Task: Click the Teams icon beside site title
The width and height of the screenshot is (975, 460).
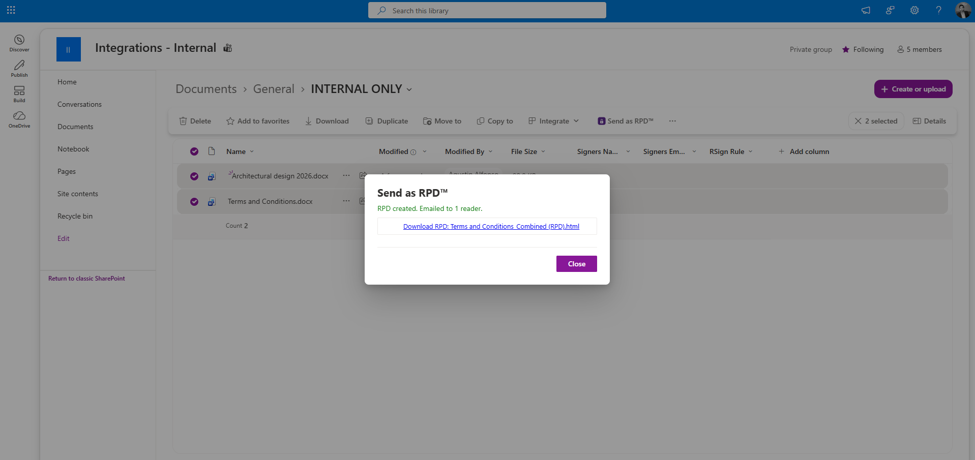Action: tap(228, 48)
